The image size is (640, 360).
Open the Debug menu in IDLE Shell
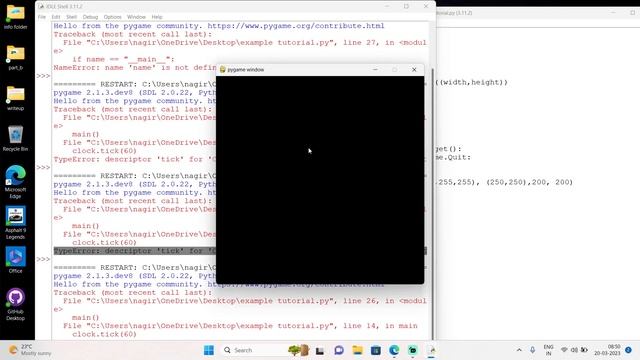click(x=90, y=17)
